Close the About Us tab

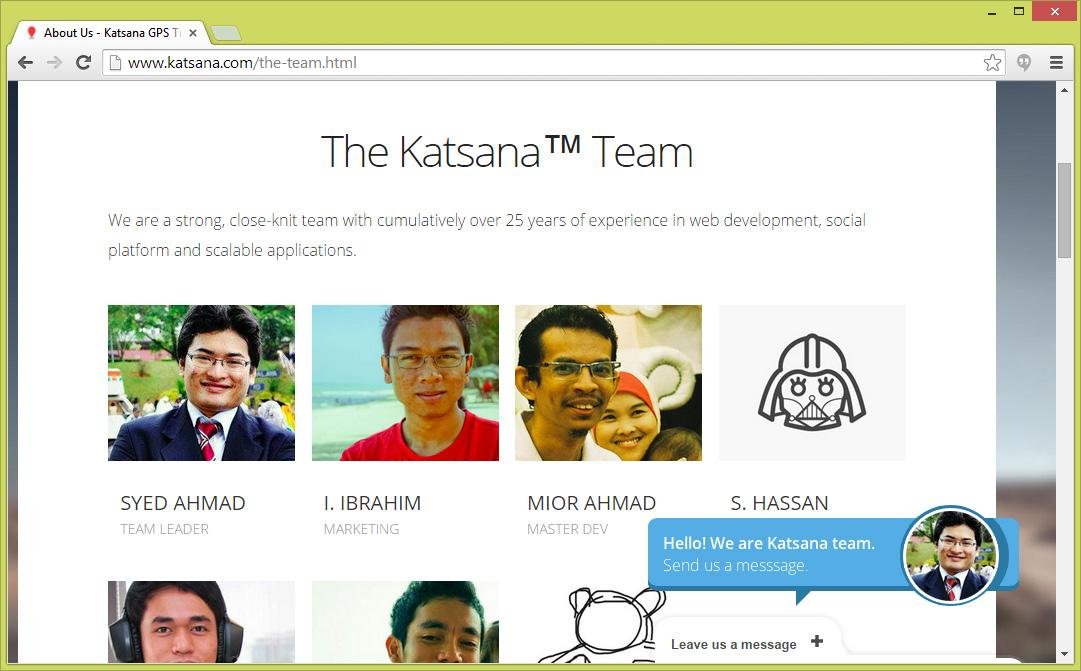point(193,33)
